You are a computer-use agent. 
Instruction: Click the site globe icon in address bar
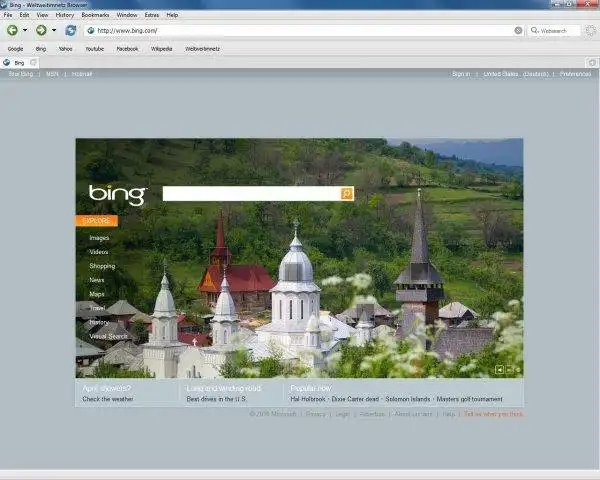point(91,31)
